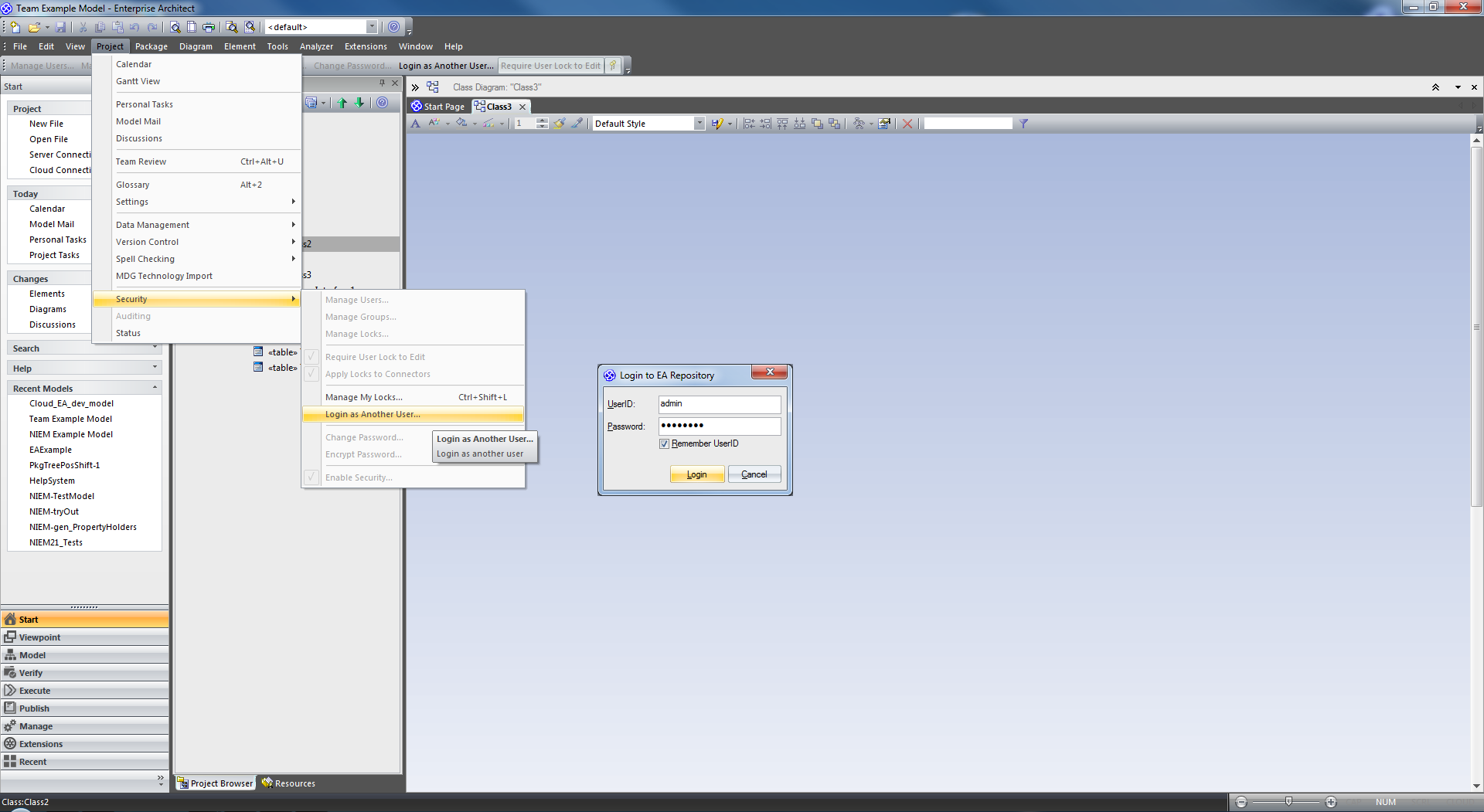Choose Login as Another User menu entry
The image size is (1484, 812).
point(373,415)
